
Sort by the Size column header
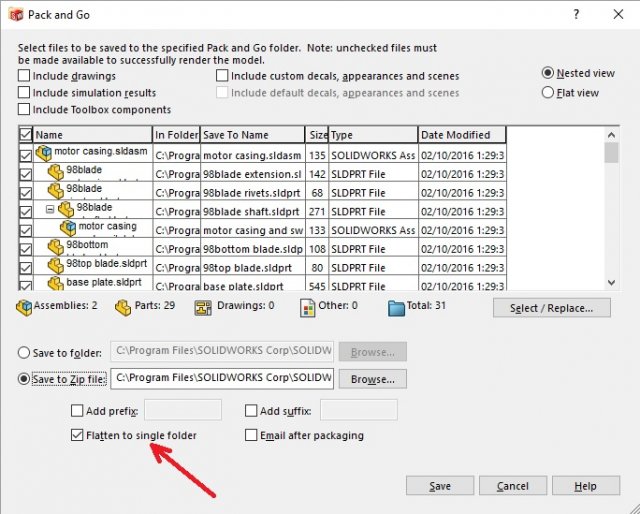click(x=317, y=135)
